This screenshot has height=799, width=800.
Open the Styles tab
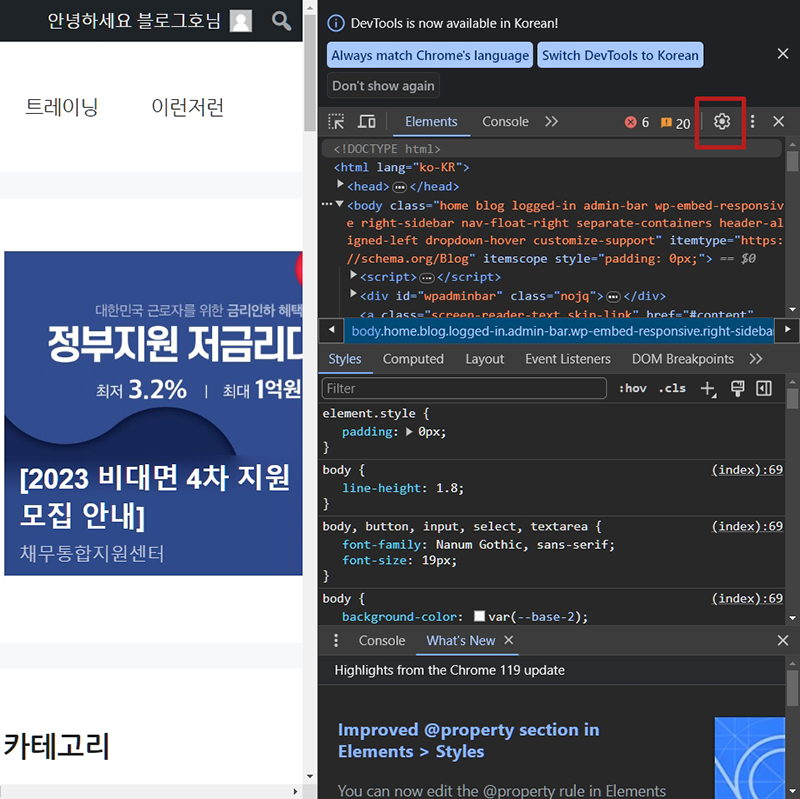coord(344,359)
